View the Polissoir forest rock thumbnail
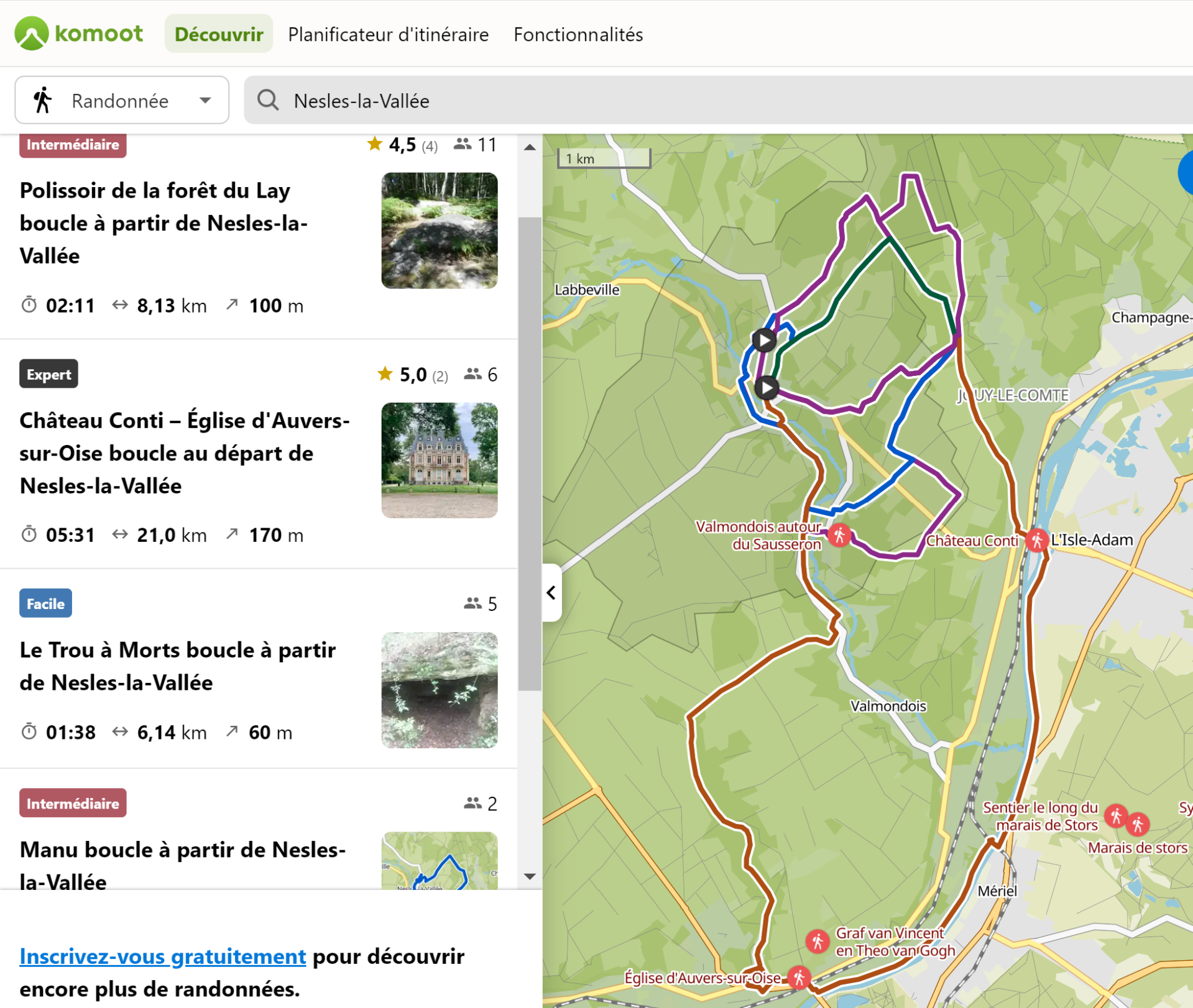The width and height of the screenshot is (1193, 1008). (440, 231)
